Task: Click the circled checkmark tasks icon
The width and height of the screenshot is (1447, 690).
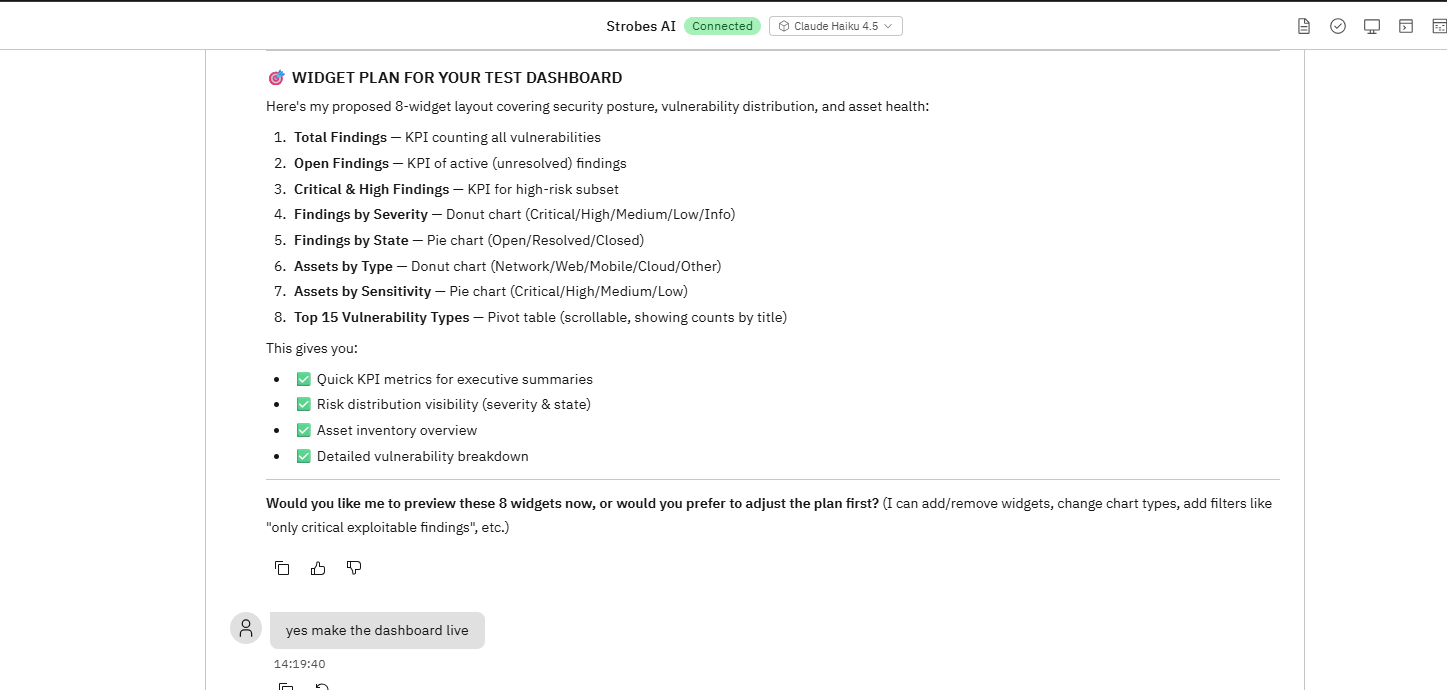Action: point(1338,26)
